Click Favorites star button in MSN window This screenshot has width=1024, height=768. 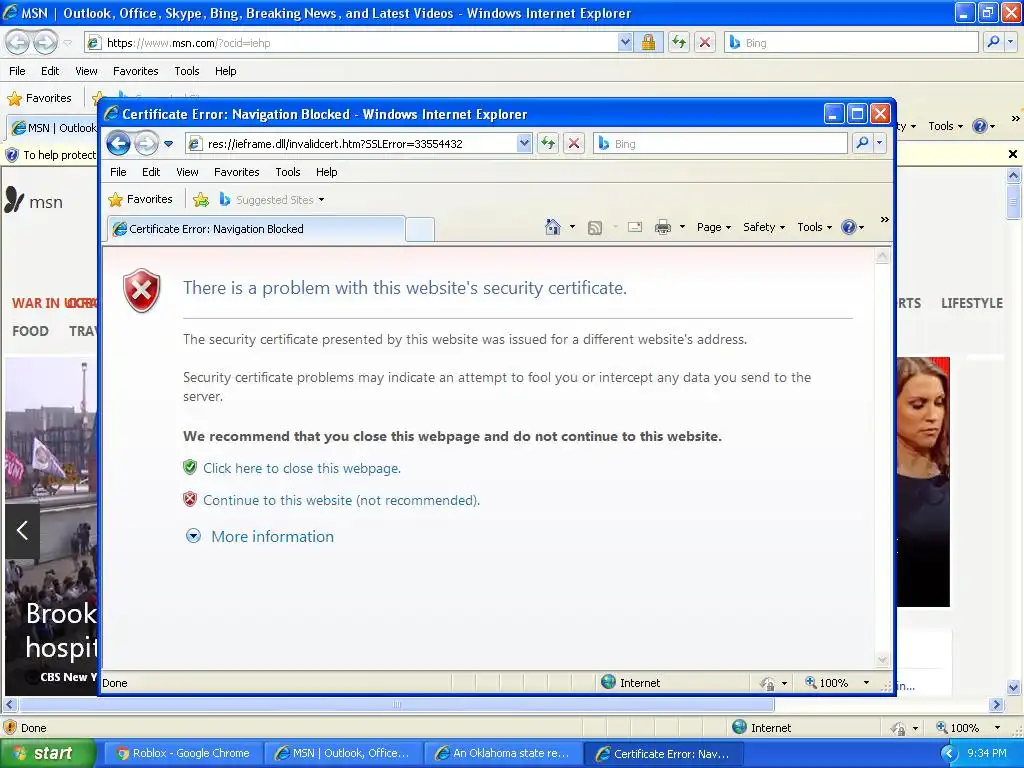click(39, 98)
